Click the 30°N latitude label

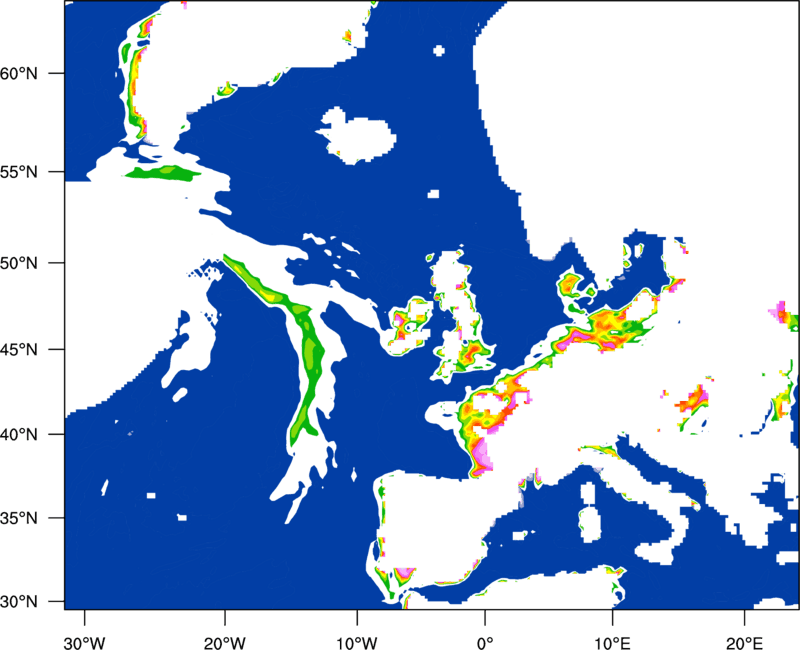tap(19, 602)
